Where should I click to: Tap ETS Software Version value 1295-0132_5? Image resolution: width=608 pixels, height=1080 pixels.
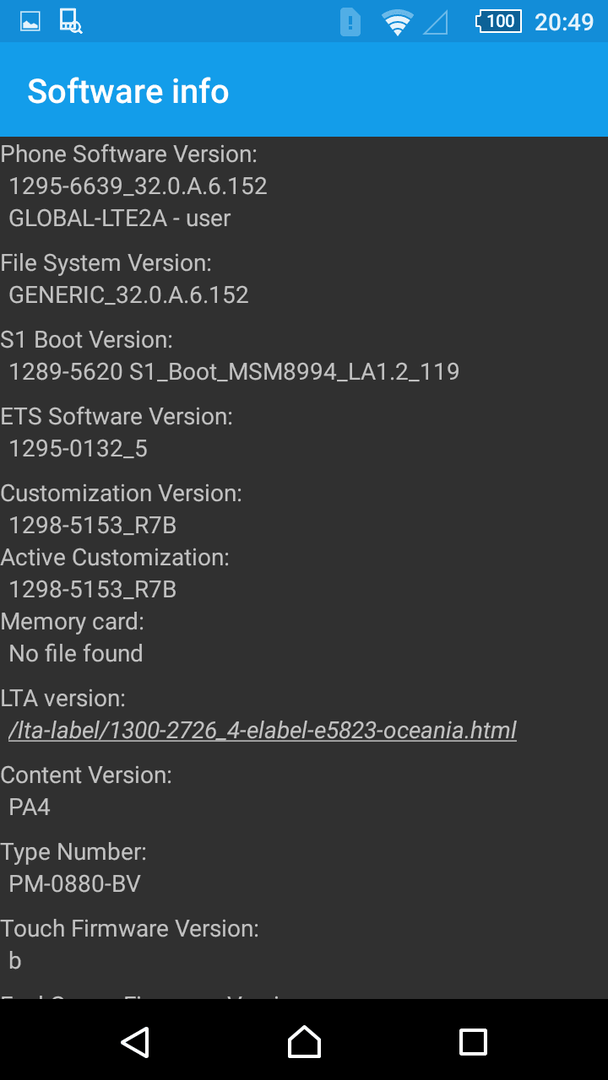[78, 449]
